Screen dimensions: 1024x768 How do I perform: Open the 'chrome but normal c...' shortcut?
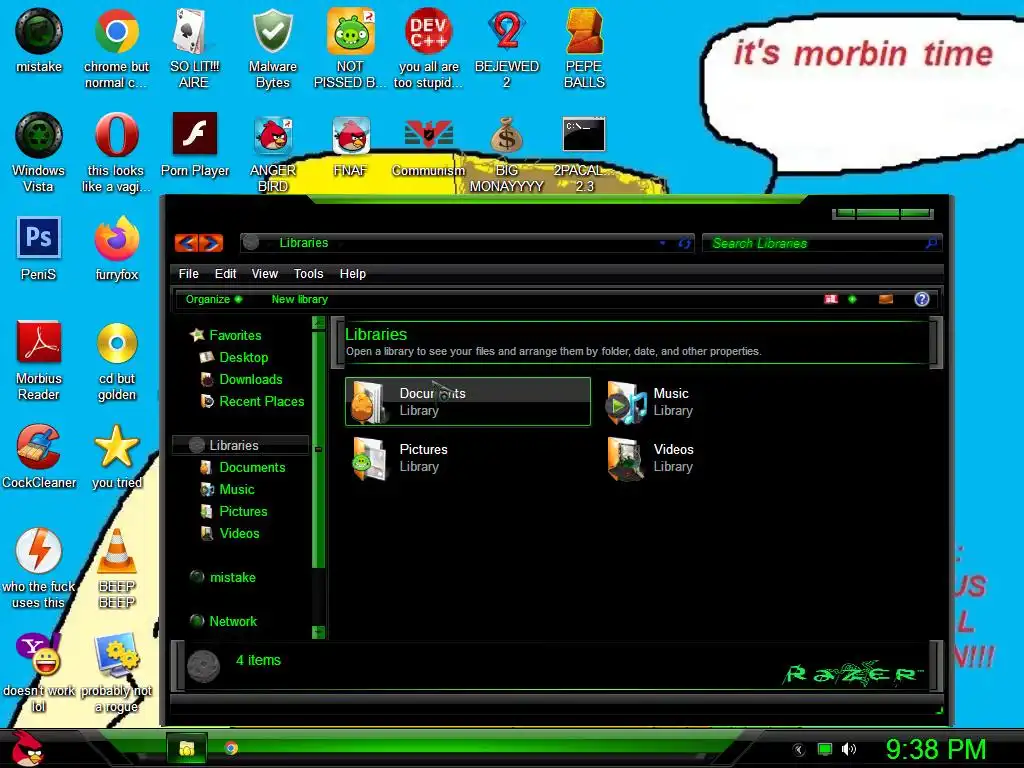pos(116,48)
